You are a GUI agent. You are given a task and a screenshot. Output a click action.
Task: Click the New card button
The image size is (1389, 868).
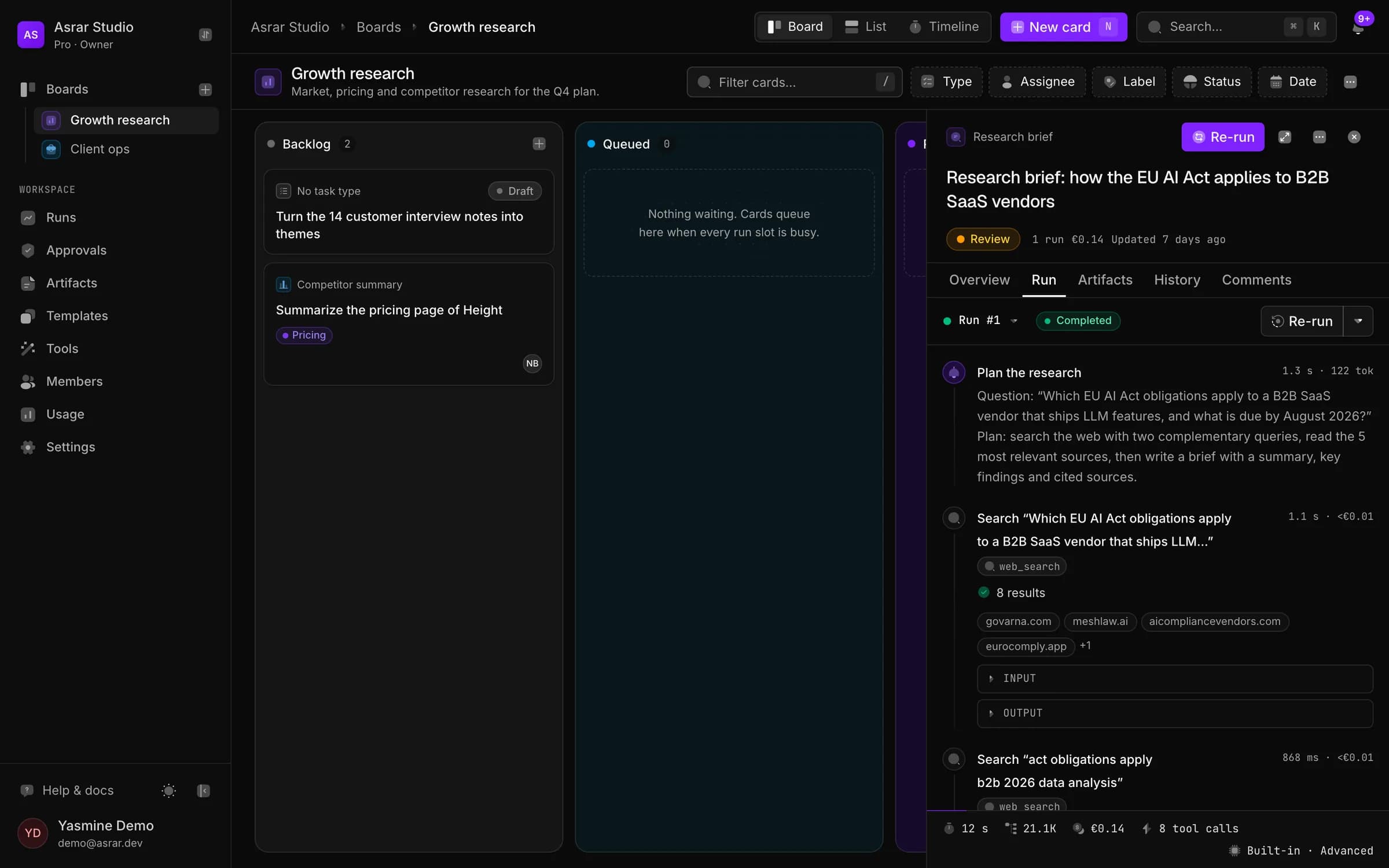coord(1063,27)
